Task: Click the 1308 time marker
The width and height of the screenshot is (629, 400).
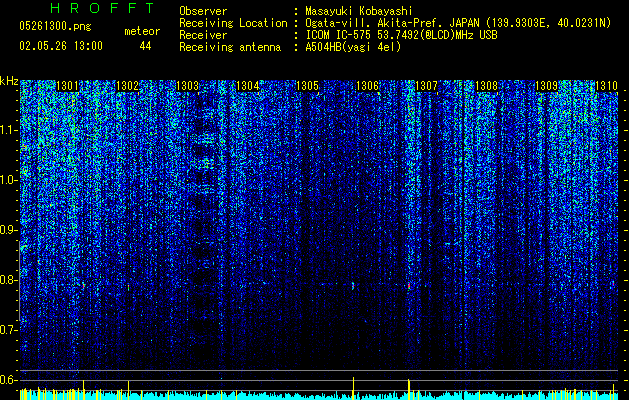Action: click(486, 86)
